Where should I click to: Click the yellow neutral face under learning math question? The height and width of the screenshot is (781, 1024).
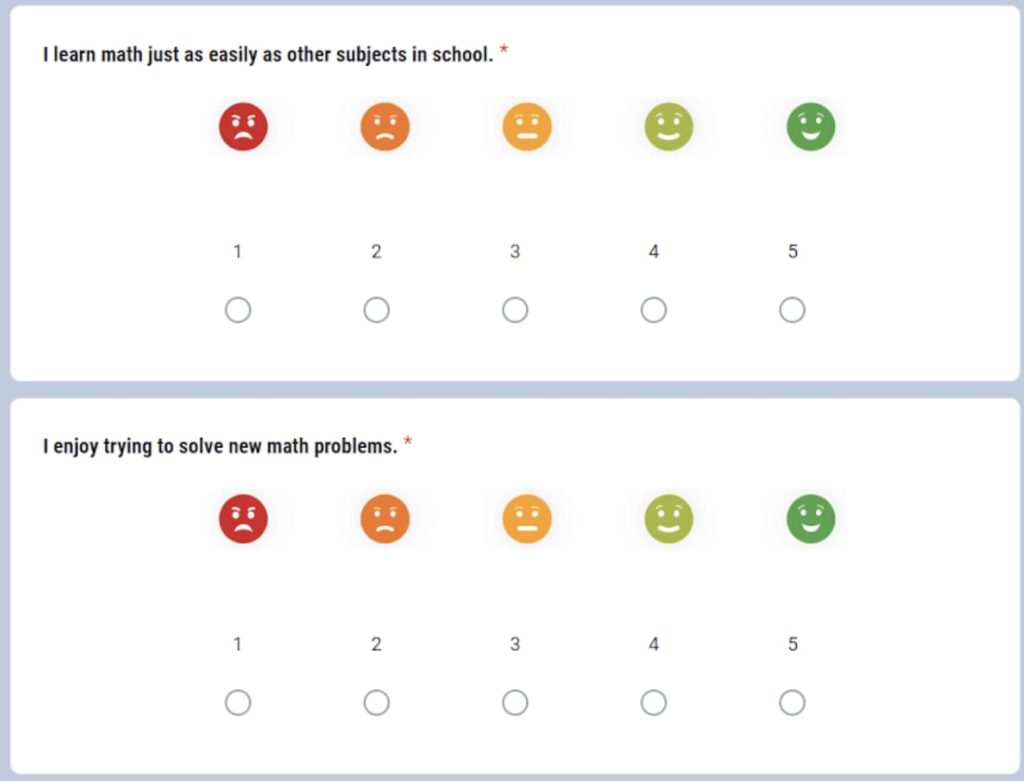point(527,127)
